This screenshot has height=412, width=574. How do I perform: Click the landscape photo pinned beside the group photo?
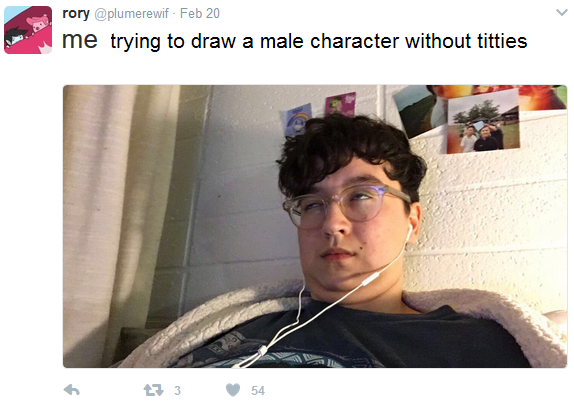pos(417,110)
